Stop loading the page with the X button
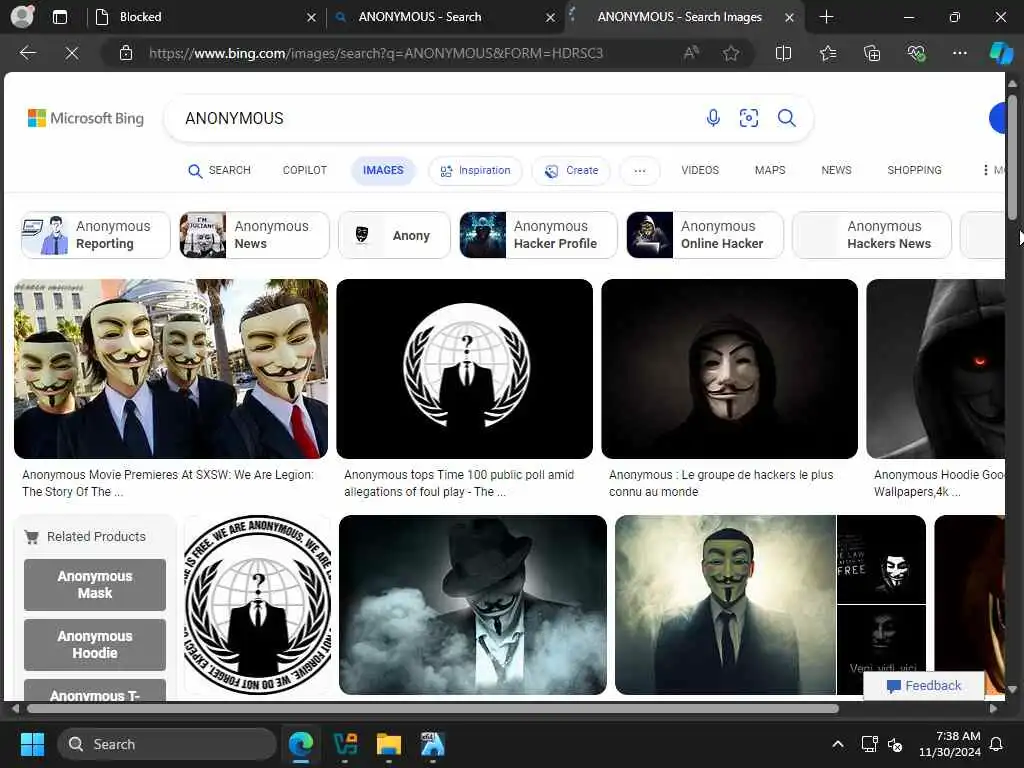This screenshot has width=1024, height=768. coord(72,53)
